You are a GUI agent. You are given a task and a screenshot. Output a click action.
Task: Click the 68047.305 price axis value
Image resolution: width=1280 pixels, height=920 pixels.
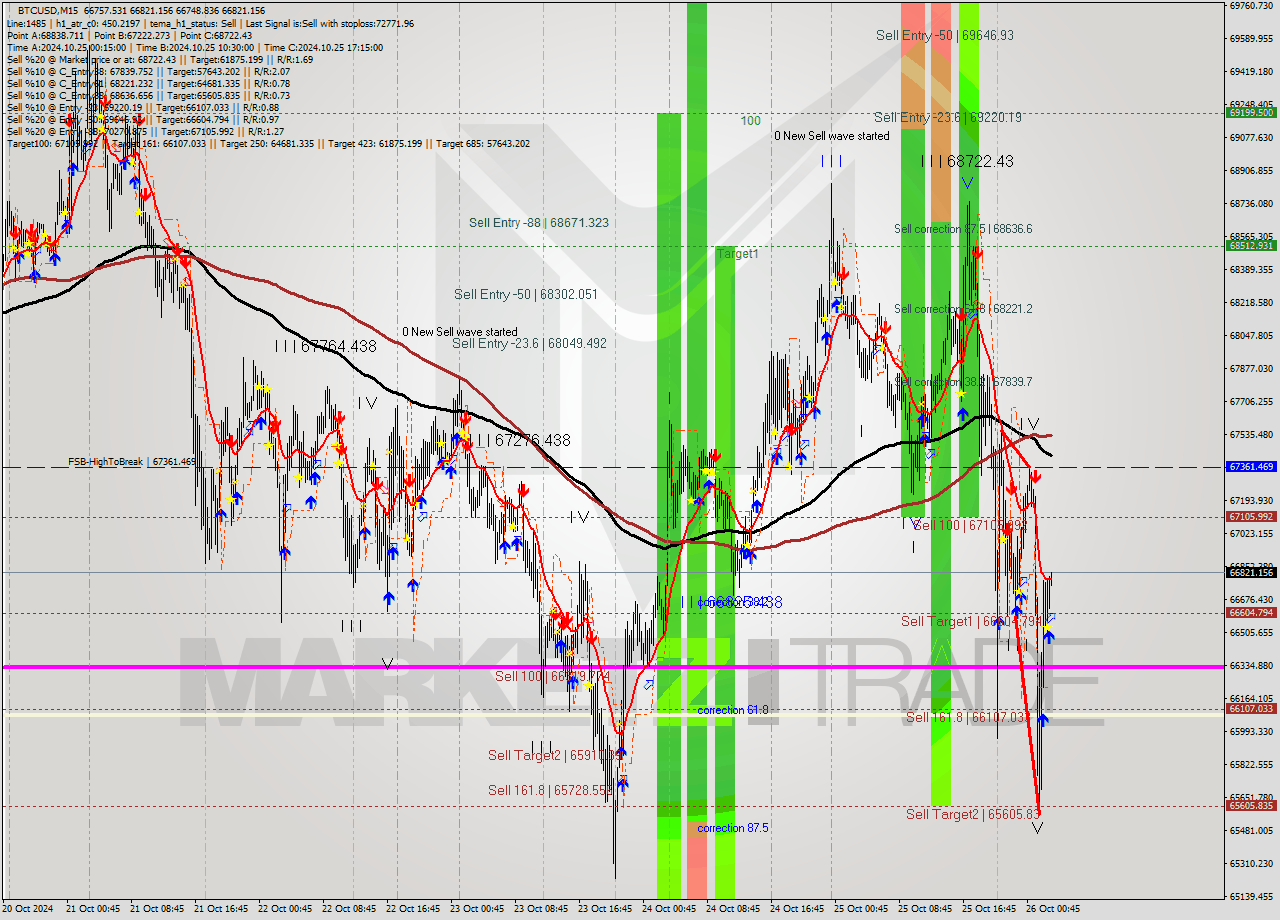[x=1251, y=336]
